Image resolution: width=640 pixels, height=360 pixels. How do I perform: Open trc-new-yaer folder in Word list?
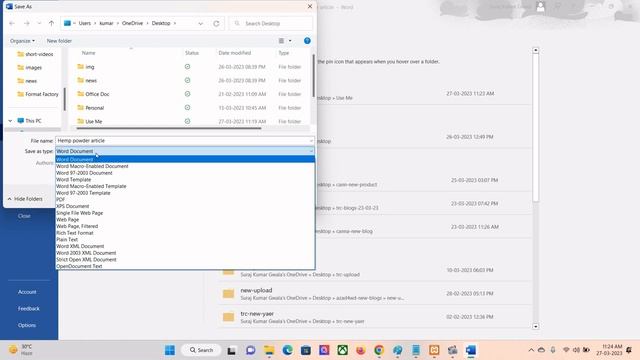[x=375, y=317]
